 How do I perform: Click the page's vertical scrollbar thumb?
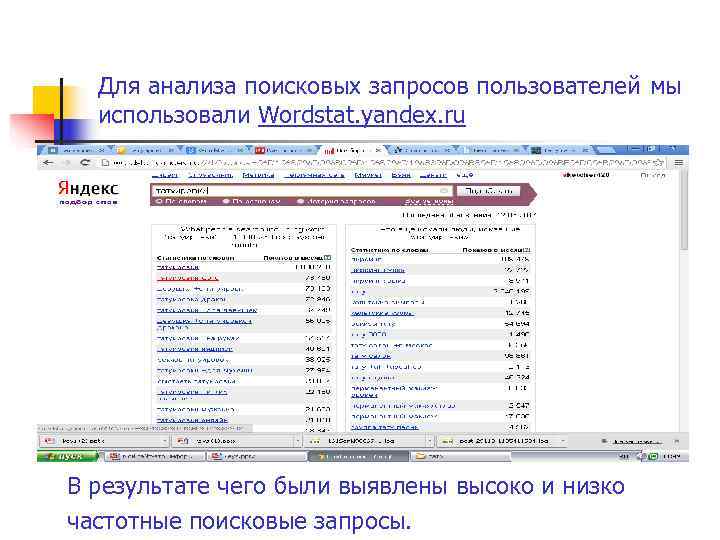tap(684, 209)
